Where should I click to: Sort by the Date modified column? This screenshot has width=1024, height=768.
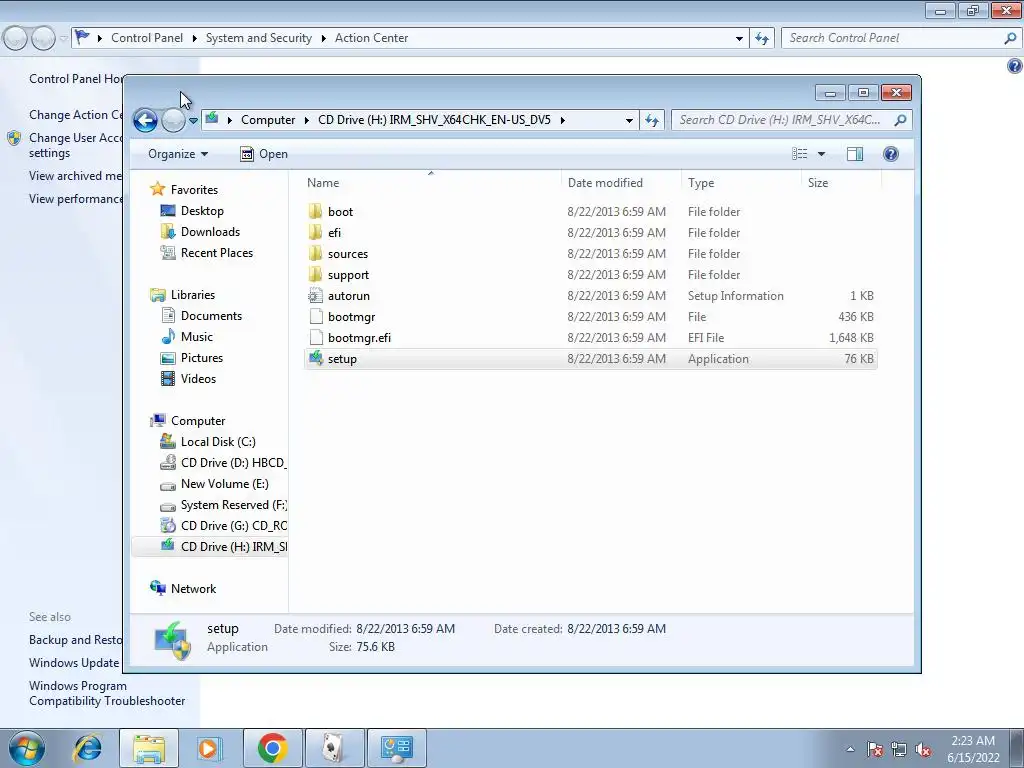[621, 183]
